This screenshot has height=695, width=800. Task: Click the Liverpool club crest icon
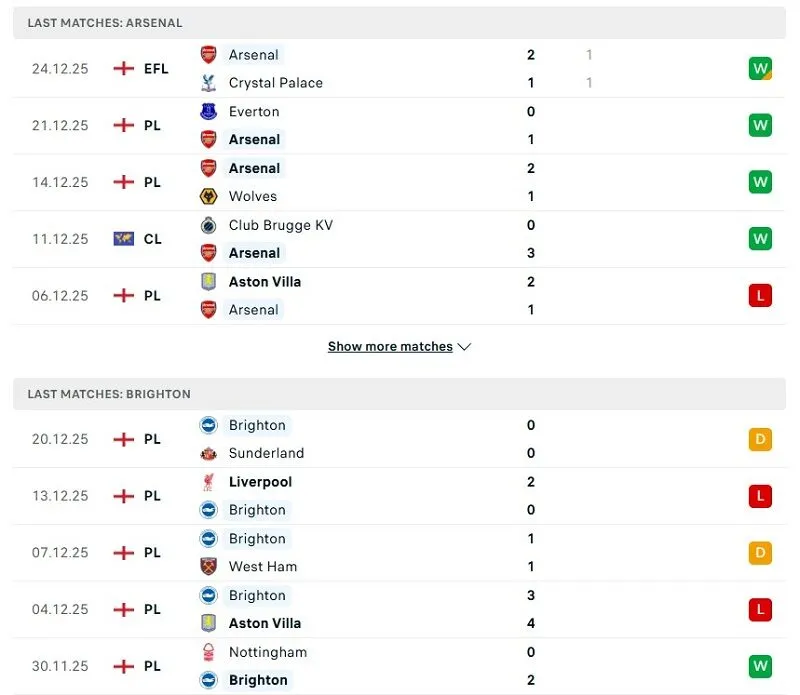[208, 482]
